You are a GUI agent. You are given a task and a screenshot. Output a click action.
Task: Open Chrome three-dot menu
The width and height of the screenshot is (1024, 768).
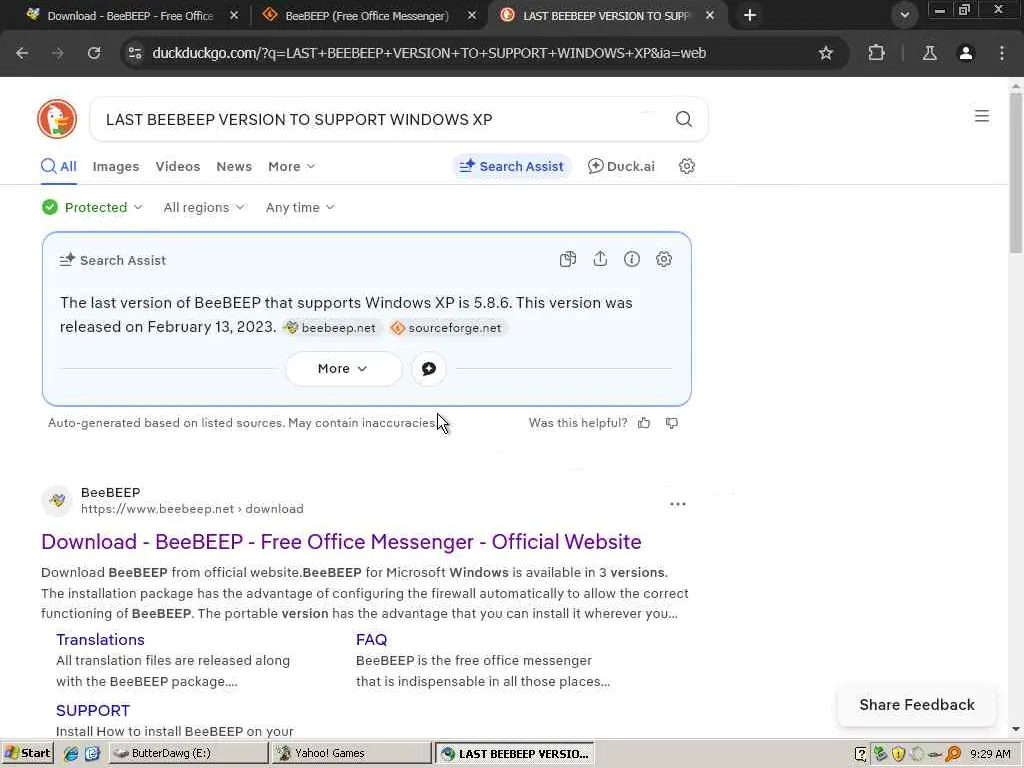[1002, 53]
